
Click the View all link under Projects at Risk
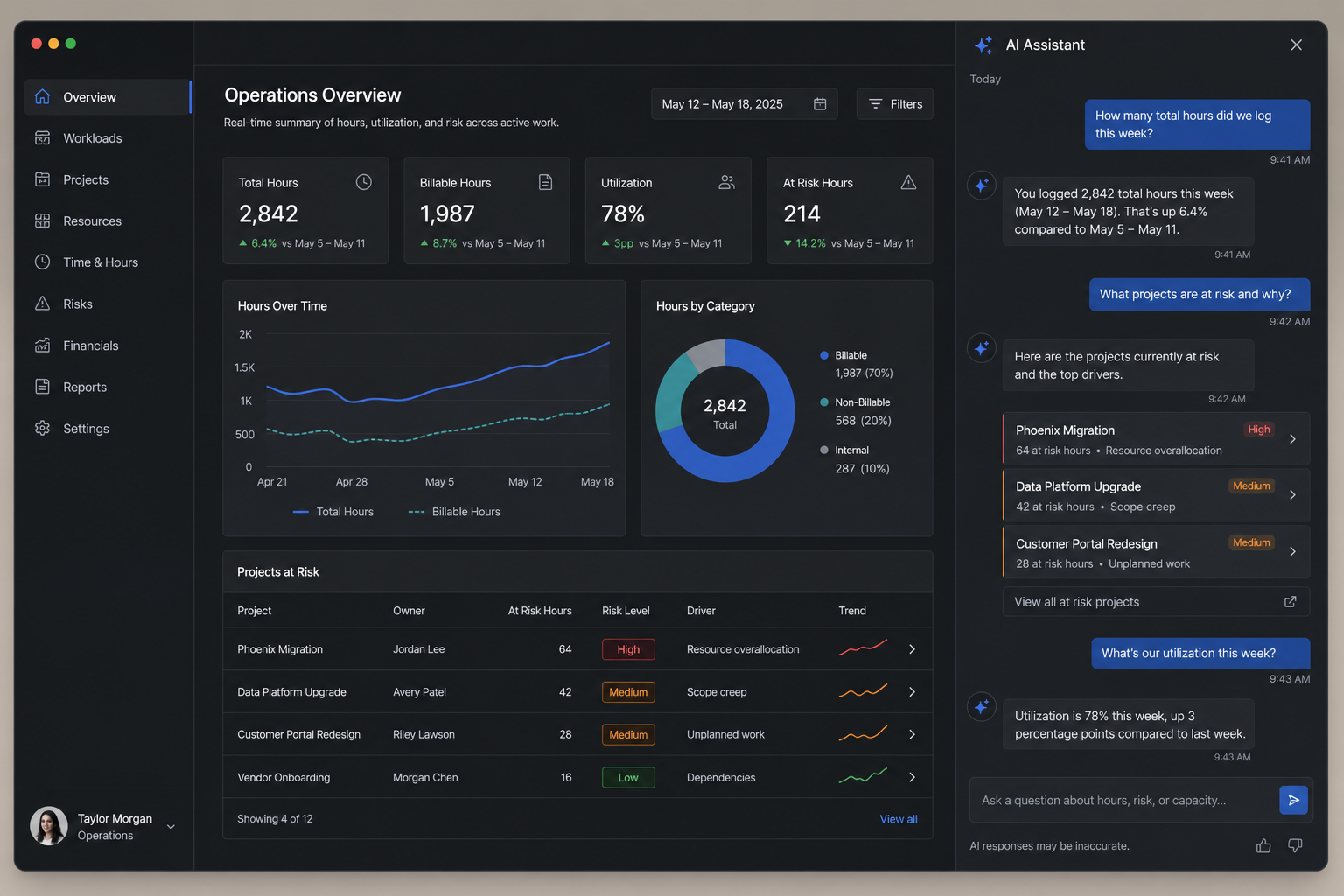899,819
